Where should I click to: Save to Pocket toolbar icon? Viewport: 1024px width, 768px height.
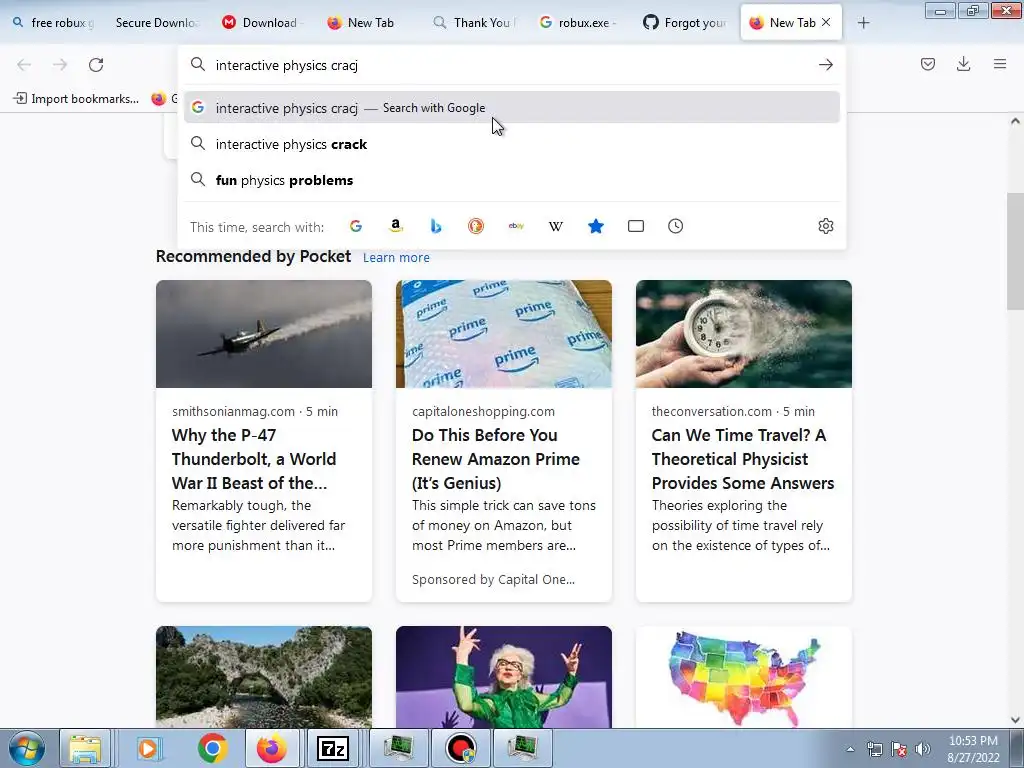[x=928, y=64]
